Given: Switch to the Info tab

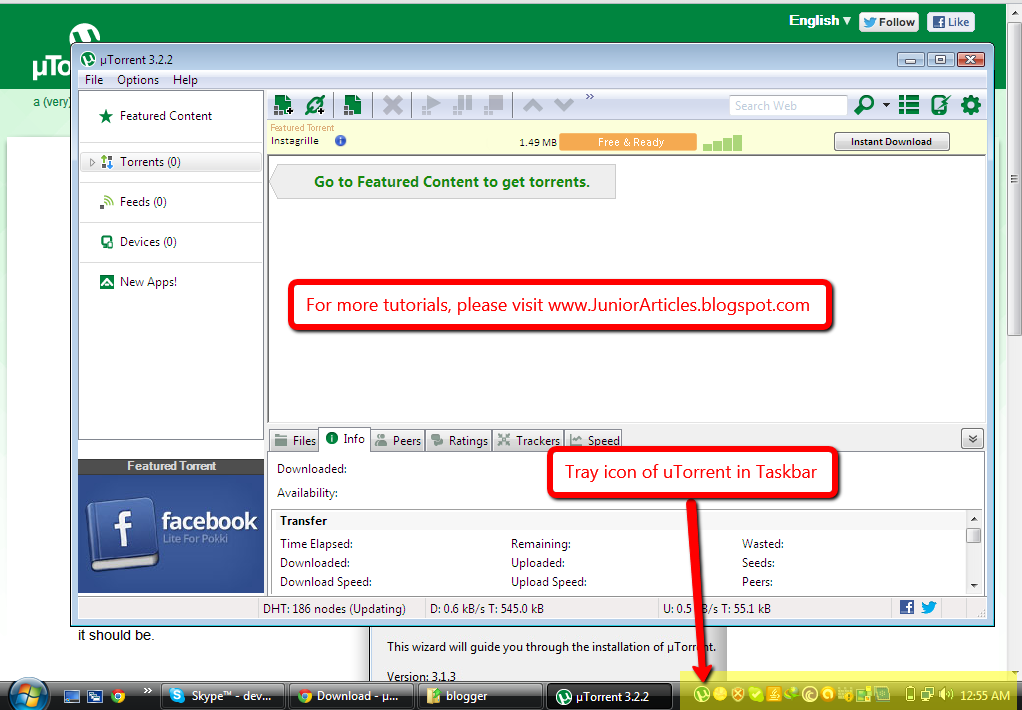Looking at the screenshot, I should tap(346, 439).
